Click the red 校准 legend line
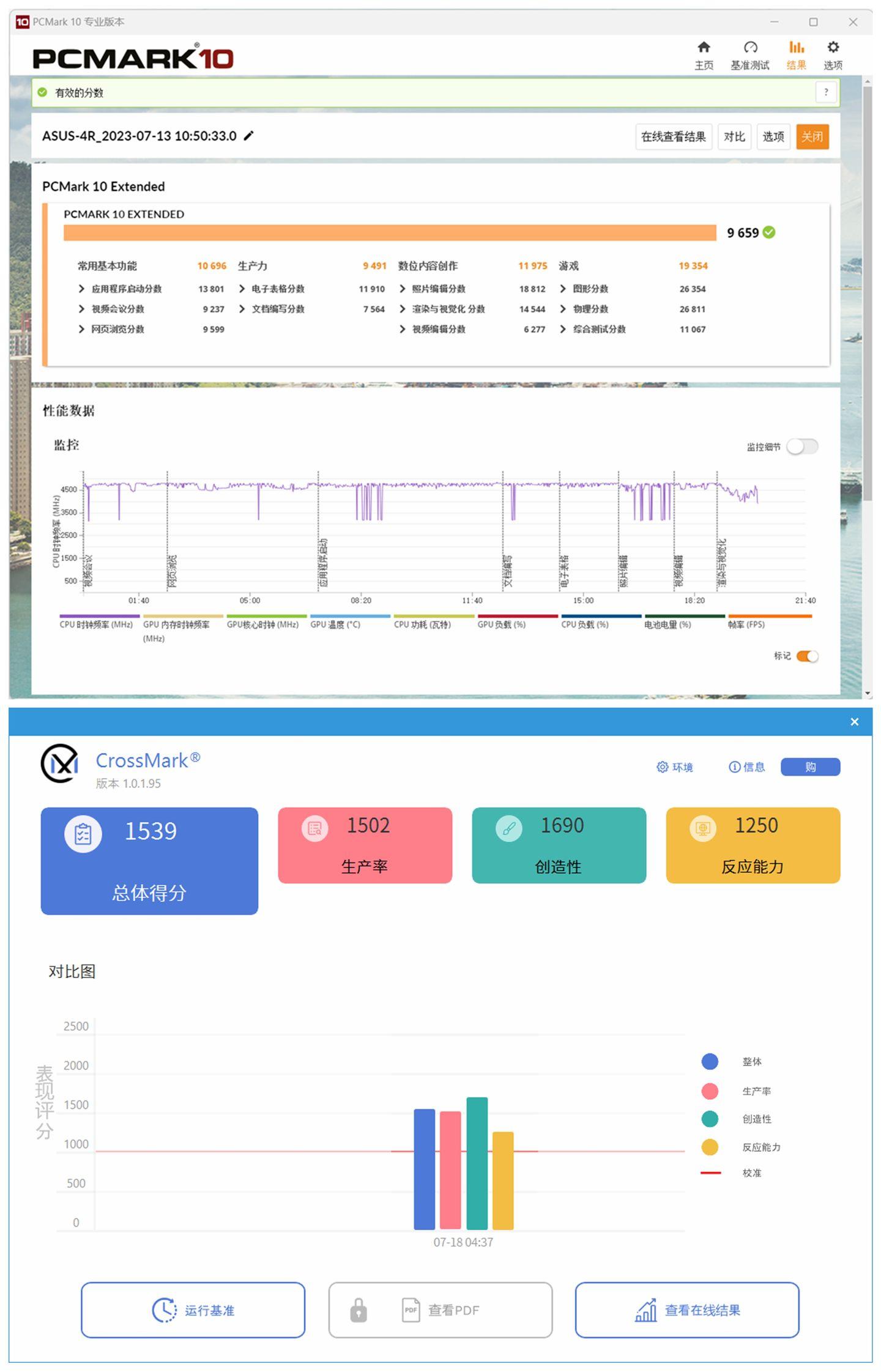Screen dimensions: 881x1372 (710, 1173)
